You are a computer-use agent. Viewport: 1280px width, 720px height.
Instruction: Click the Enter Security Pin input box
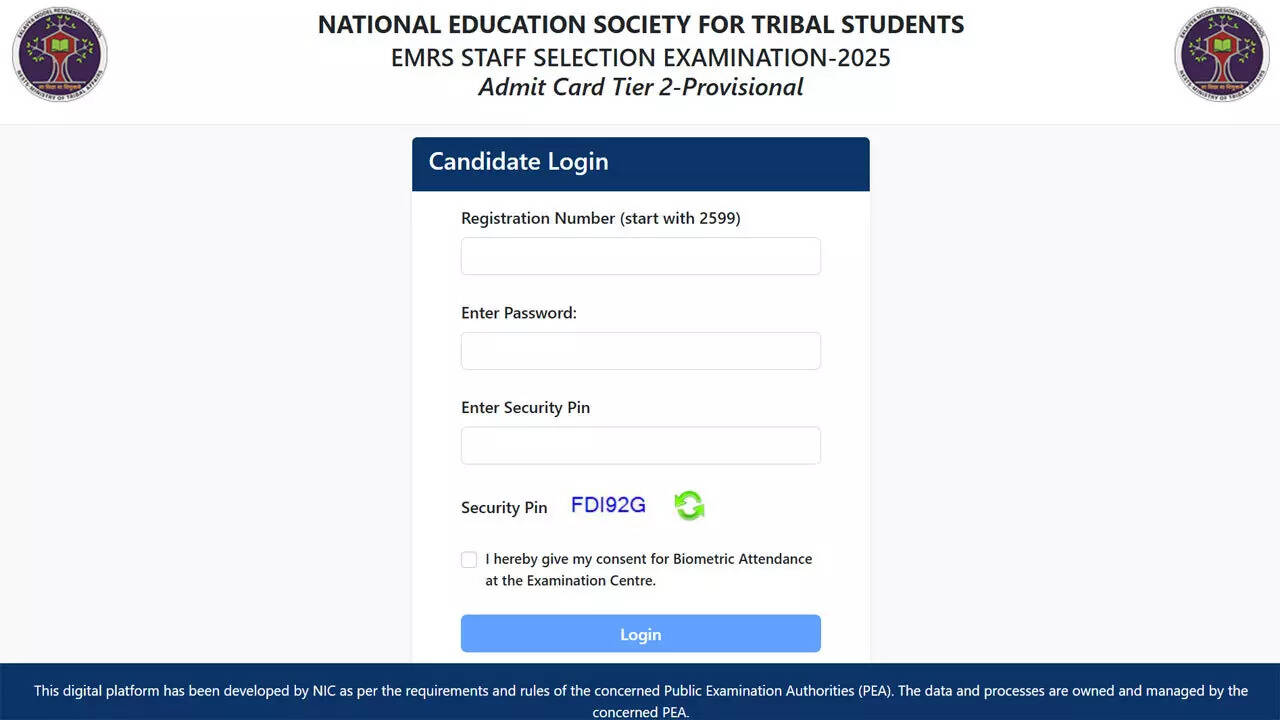click(640, 445)
